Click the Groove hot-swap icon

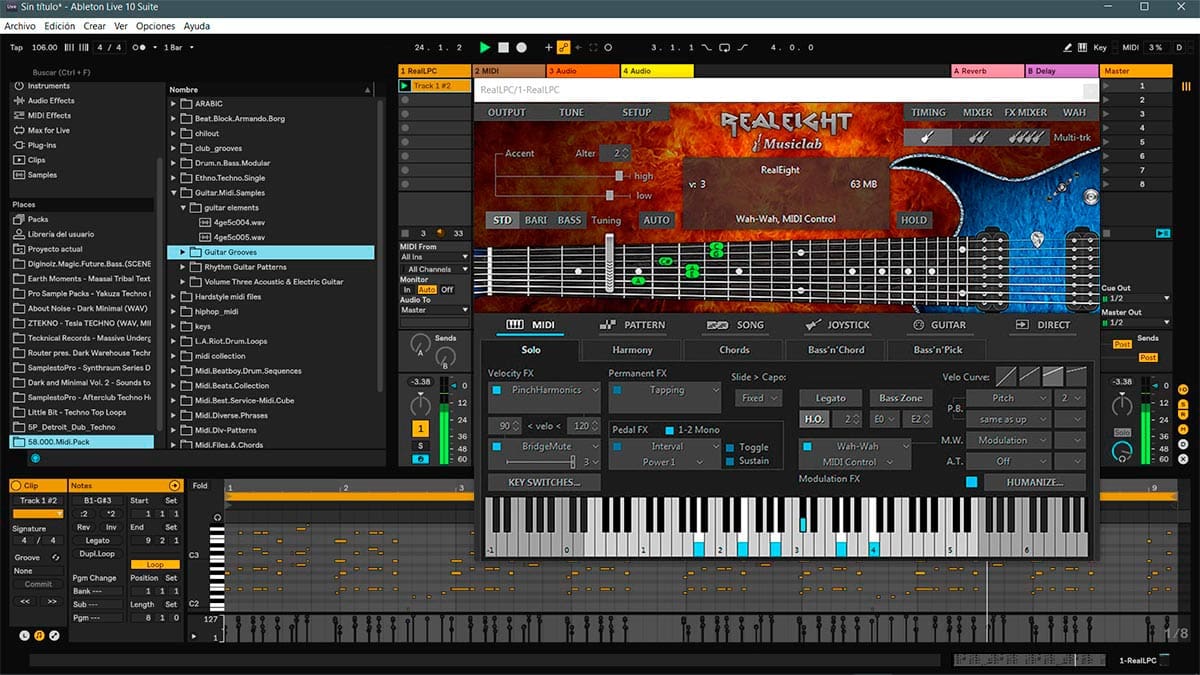coord(56,557)
